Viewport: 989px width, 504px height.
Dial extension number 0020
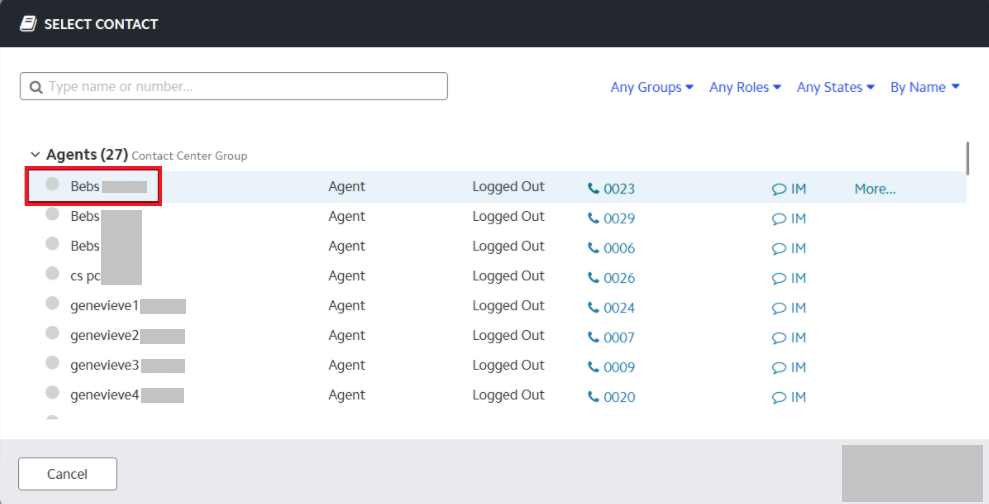(x=619, y=397)
